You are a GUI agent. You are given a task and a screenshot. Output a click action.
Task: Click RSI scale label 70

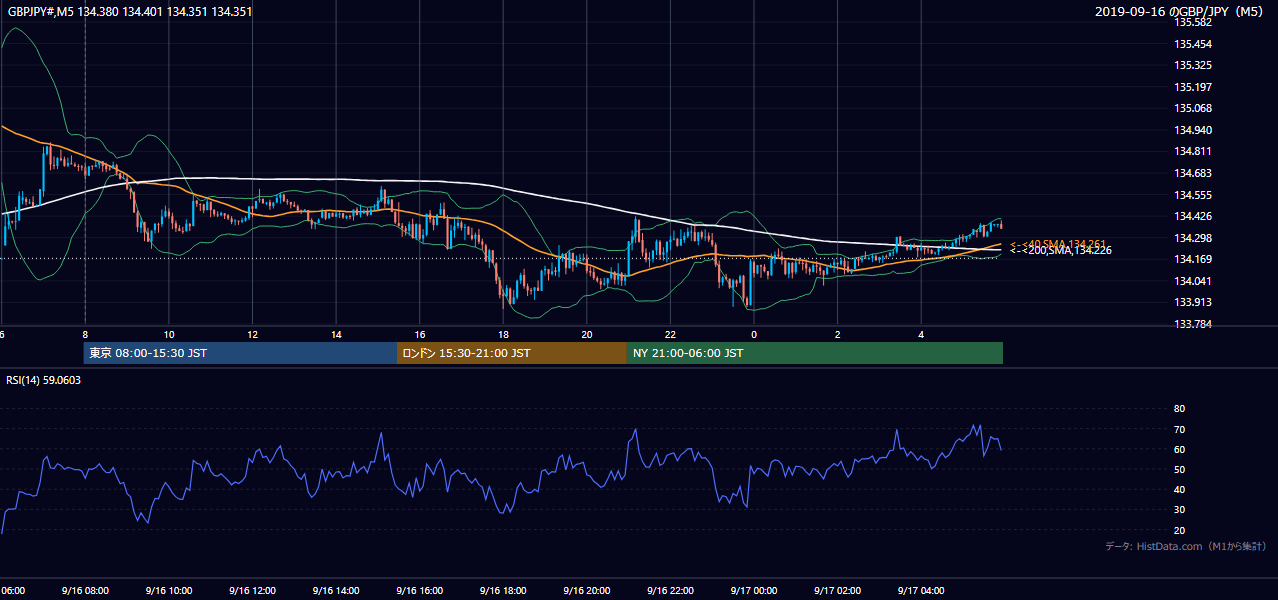[1179, 429]
